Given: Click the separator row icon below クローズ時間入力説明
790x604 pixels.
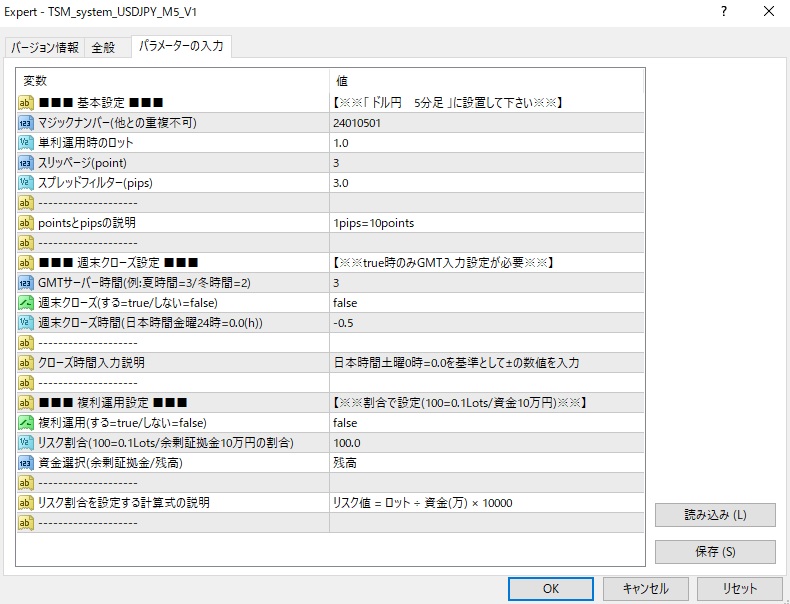Looking at the screenshot, I should [25, 383].
